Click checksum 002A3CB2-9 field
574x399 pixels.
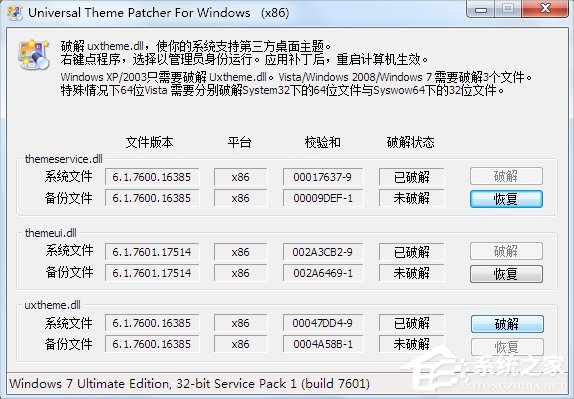323,252
